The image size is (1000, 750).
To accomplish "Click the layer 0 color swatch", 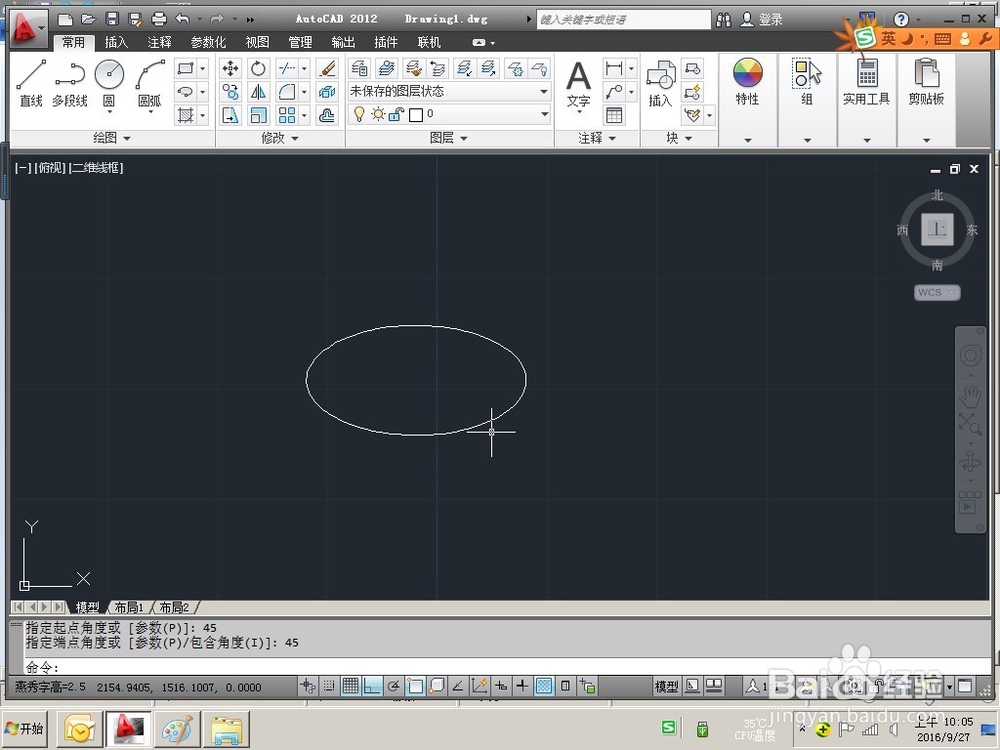I will pyautogui.click(x=416, y=115).
